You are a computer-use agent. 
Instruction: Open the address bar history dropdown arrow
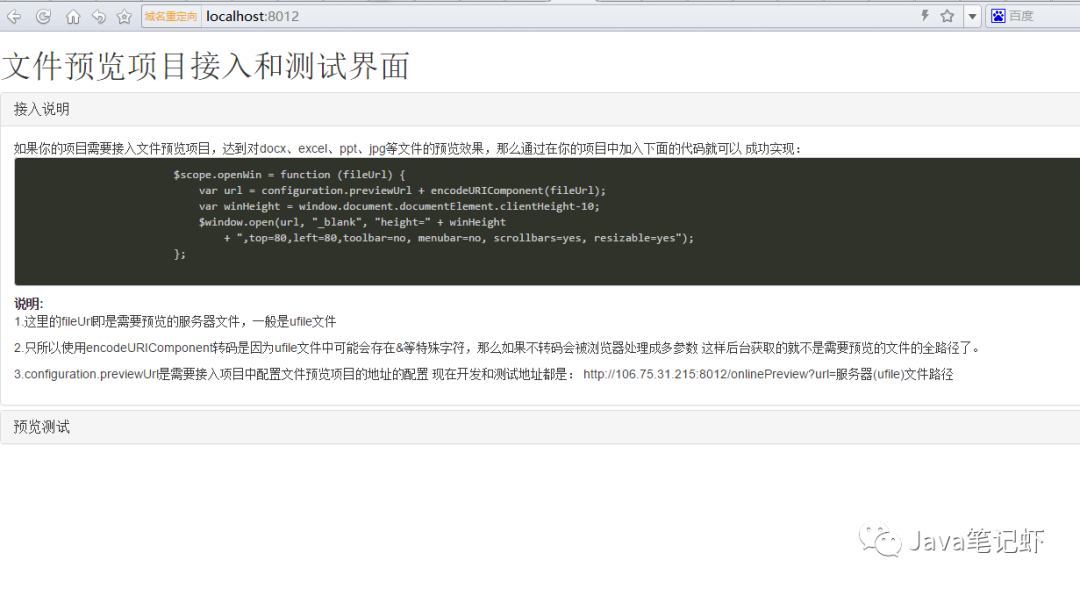click(x=971, y=14)
